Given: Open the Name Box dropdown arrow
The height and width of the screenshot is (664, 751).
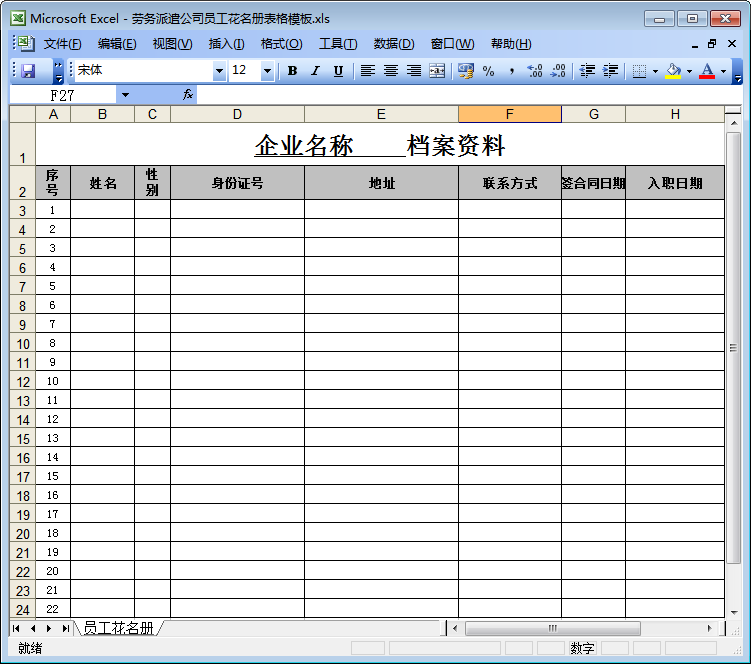Looking at the screenshot, I should pyautogui.click(x=125, y=95).
